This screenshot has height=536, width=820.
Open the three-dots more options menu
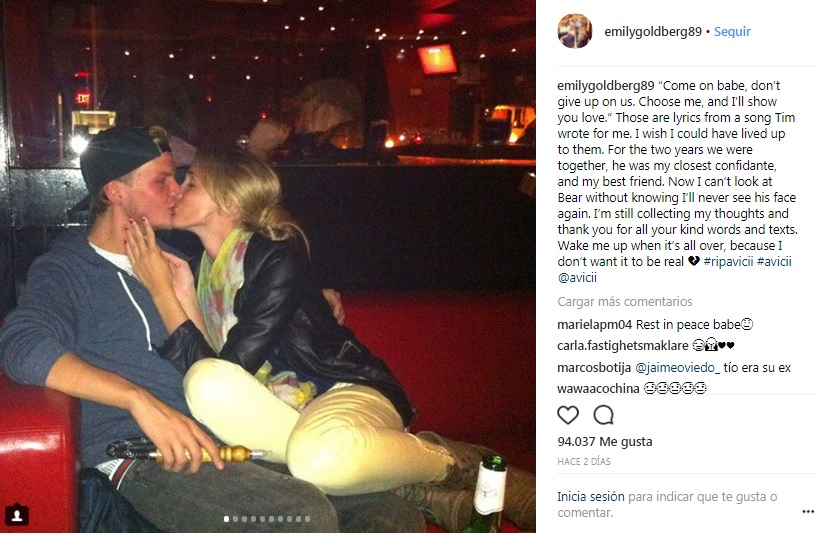pos(808,511)
